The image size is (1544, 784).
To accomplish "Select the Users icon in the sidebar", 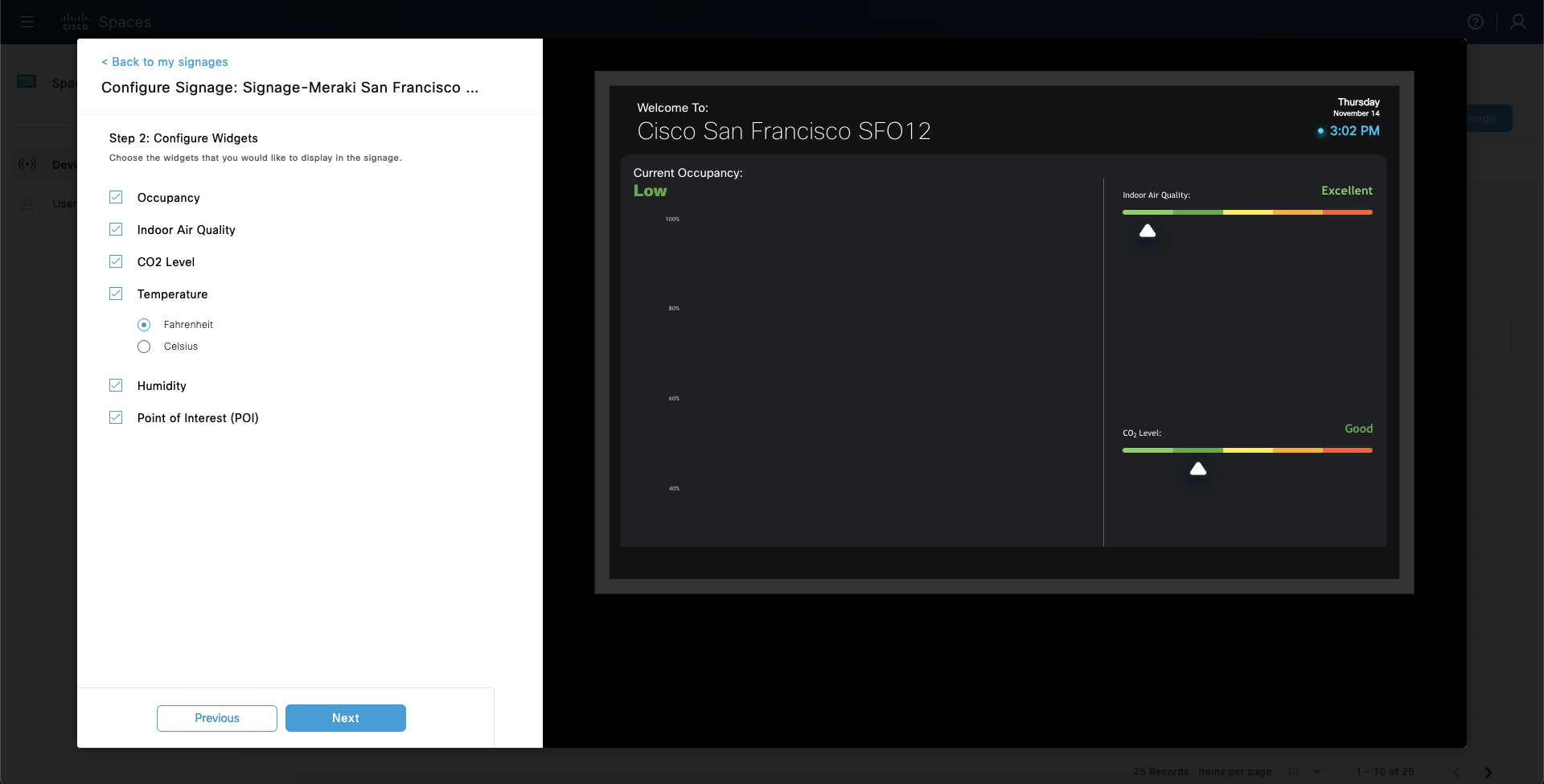I will pos(28,203).
